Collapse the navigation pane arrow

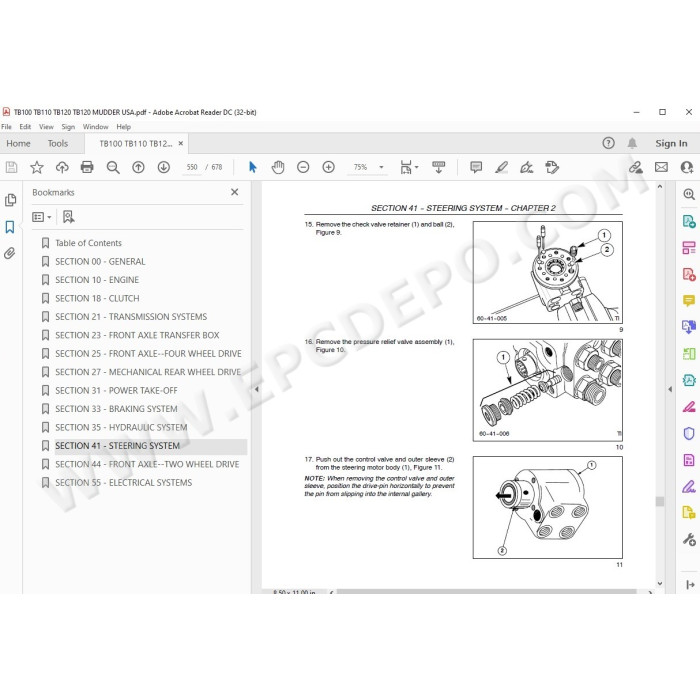pyautogui.click(x=256, y=389)
